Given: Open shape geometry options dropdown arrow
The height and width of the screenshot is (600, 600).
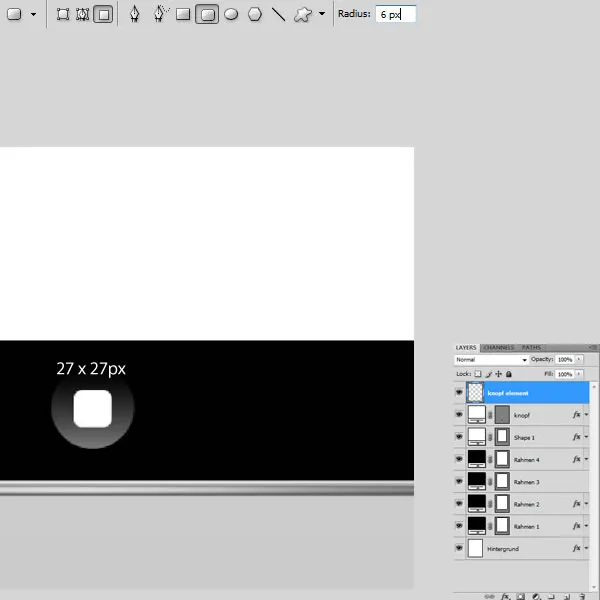Looking at the screenshot, I should (x=322, y=15).
